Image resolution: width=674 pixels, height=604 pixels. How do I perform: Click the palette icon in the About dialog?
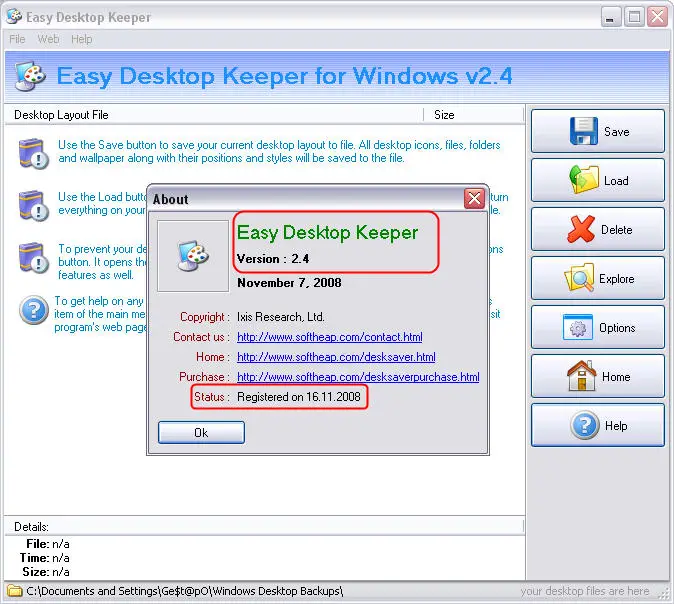coord(193,256)
